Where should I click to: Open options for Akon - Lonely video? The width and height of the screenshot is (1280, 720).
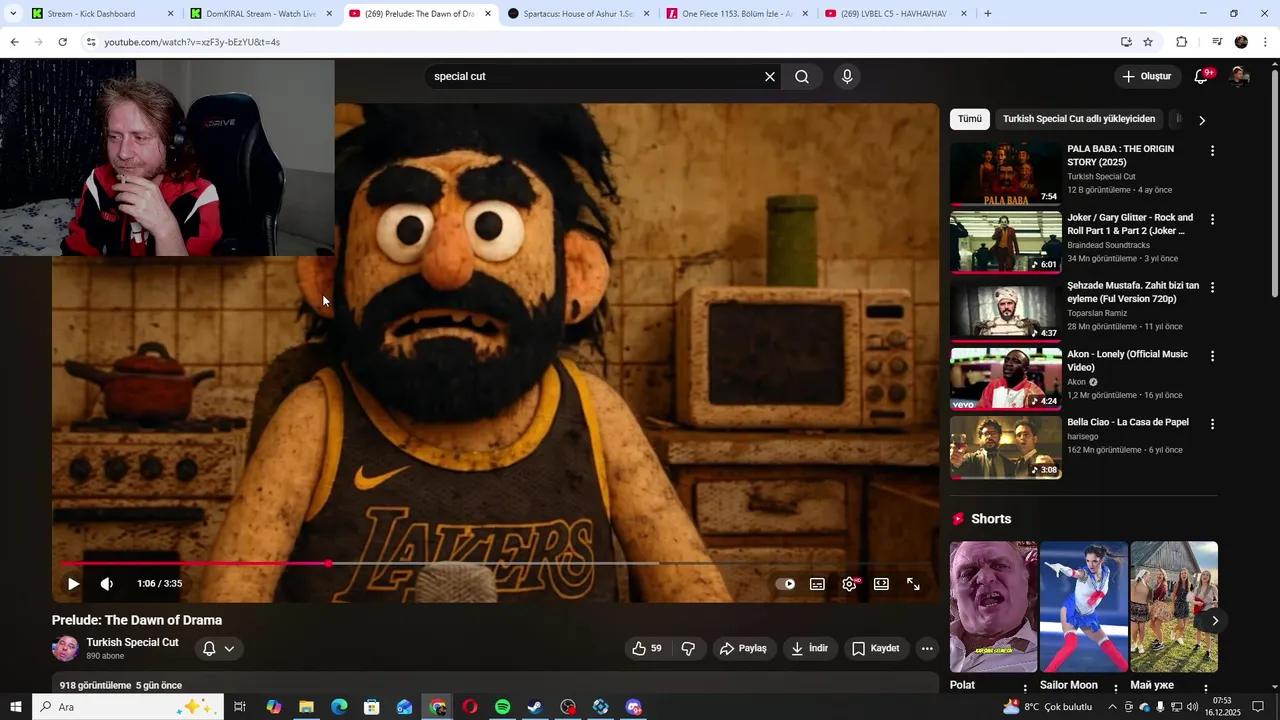[1212, 356]
